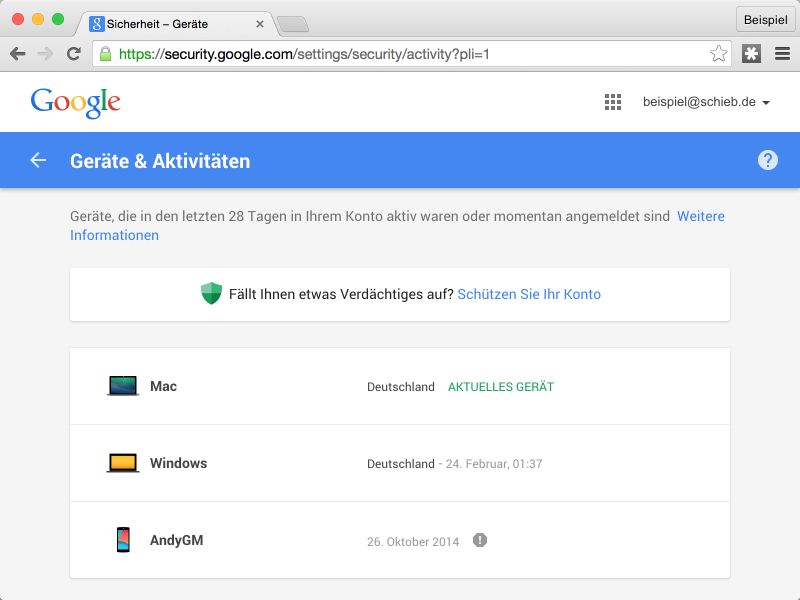Click the Geräte & Aktivitäten heading

coord(160,161)
